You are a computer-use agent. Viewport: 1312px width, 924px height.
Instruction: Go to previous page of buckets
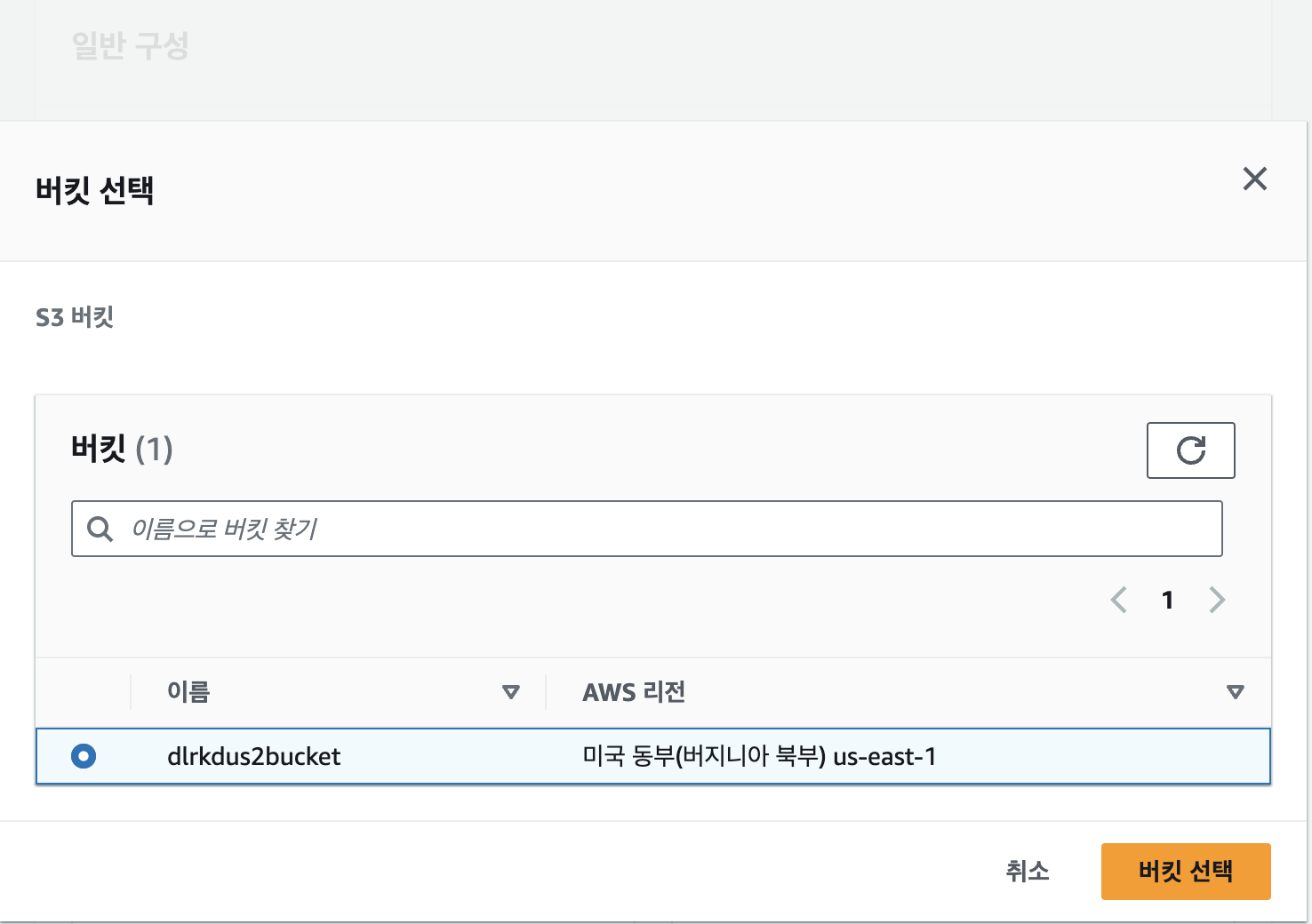[x=1119, y=601]
